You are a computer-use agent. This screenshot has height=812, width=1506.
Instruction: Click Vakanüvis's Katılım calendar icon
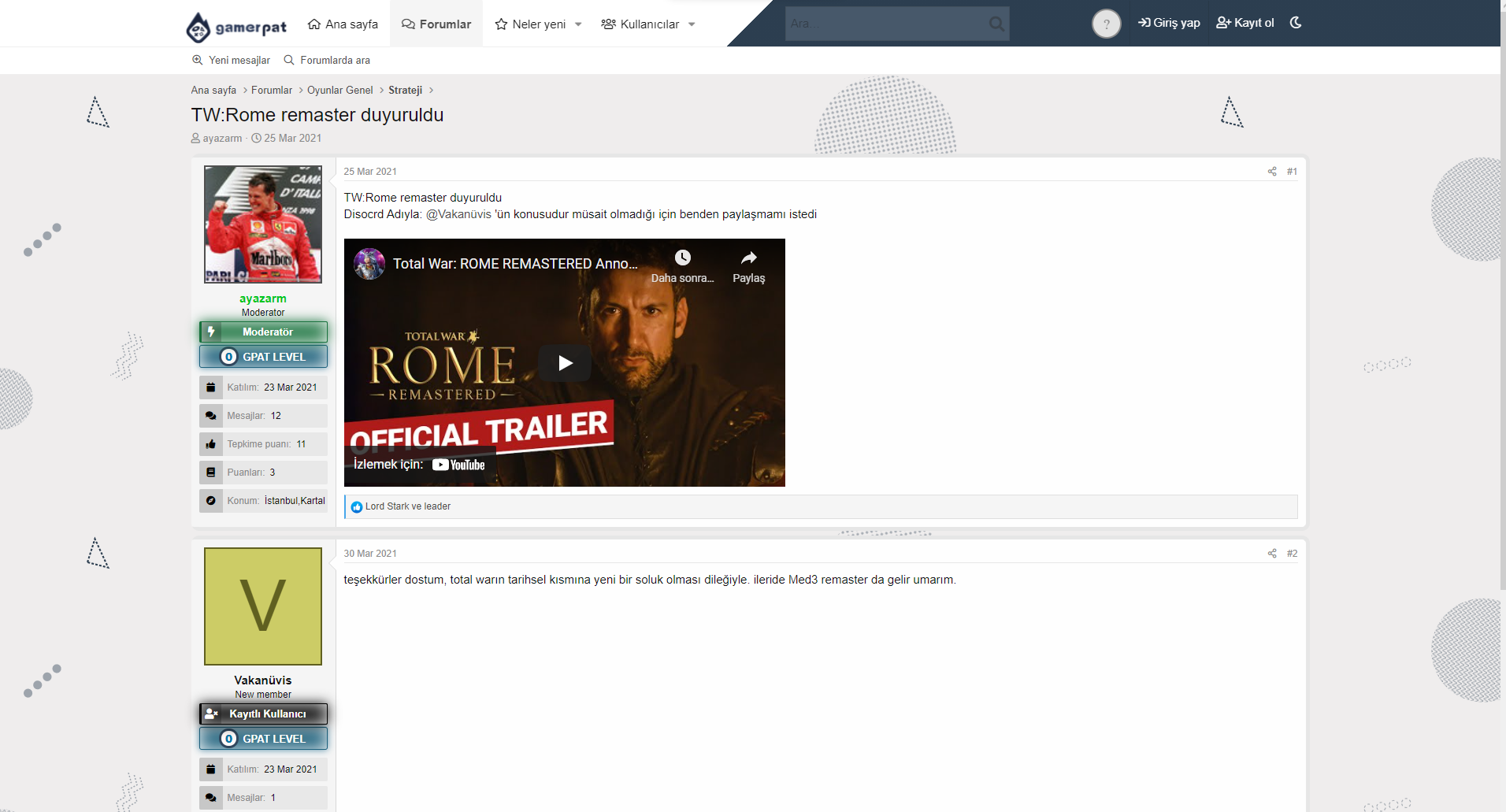(x=210, y=769)
